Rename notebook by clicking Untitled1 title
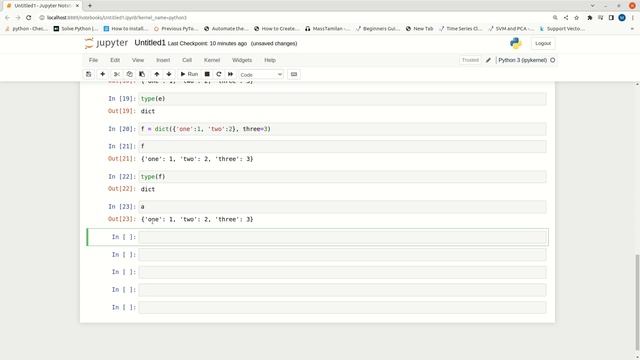This screenshot has width=640, height=360. click(x=150, y=43)
